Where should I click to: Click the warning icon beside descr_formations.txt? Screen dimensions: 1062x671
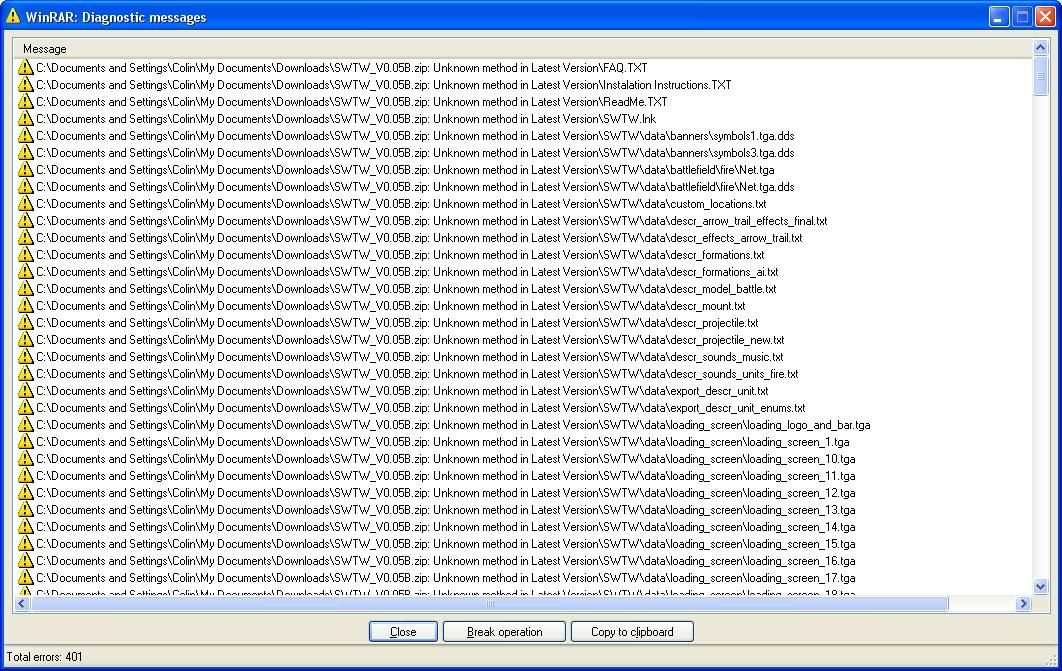pos(25,255)
